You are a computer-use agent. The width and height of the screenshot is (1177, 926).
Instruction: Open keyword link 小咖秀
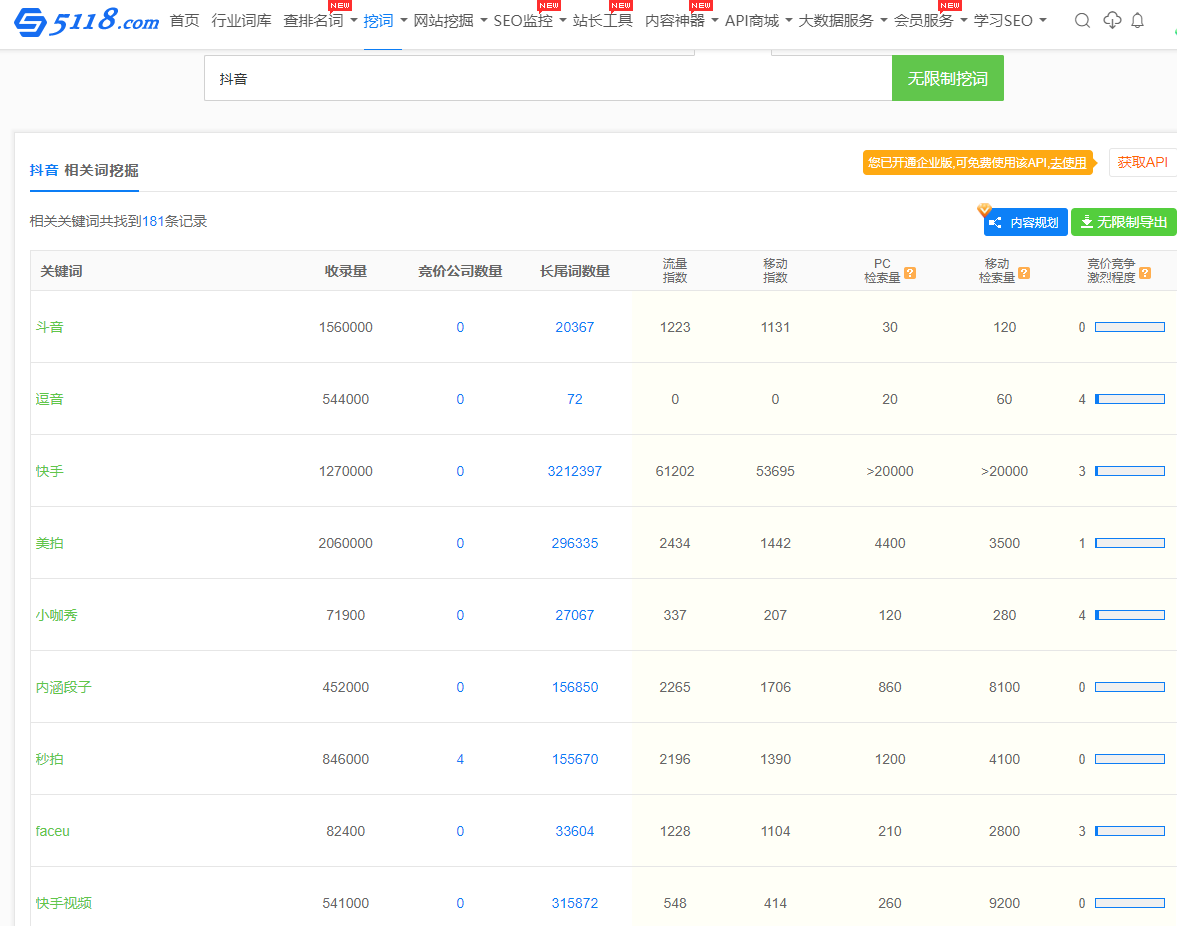[x=56, y=615]
